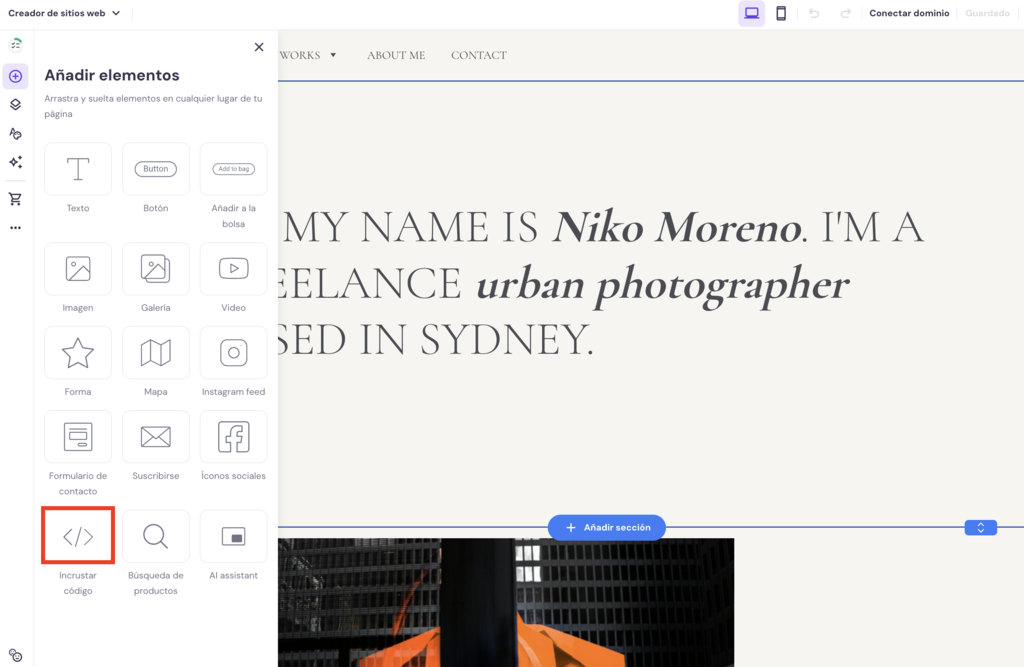1024x667 pixels.
Task: Switch to desktop preview mode
Action: coord(751,13)
